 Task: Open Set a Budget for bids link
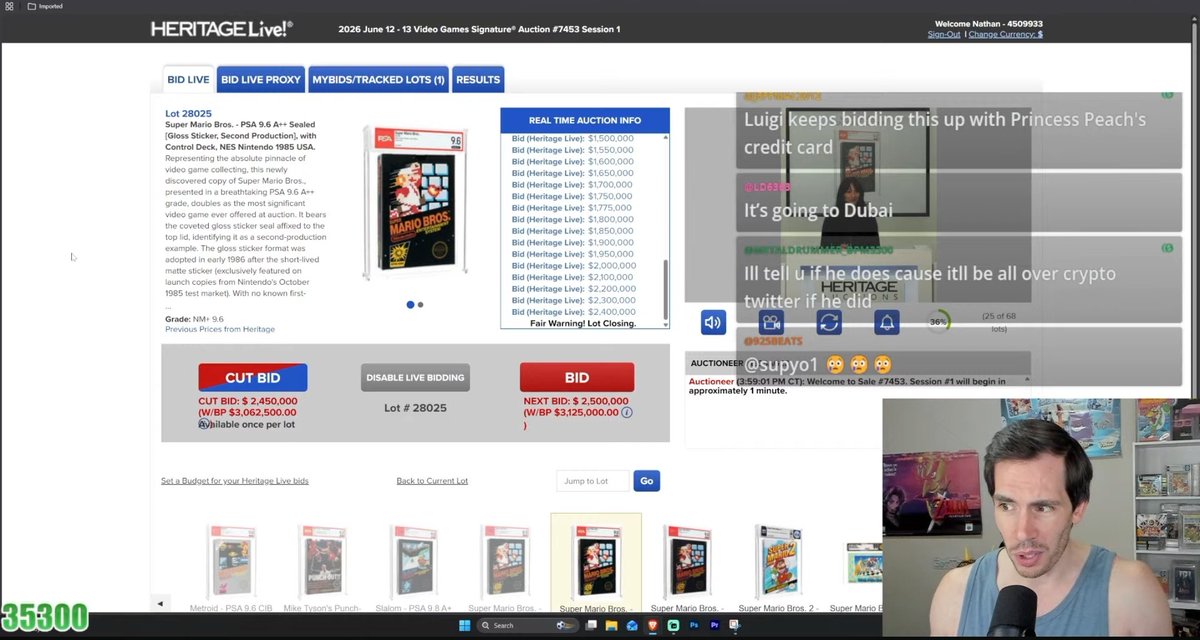[235, 481]
